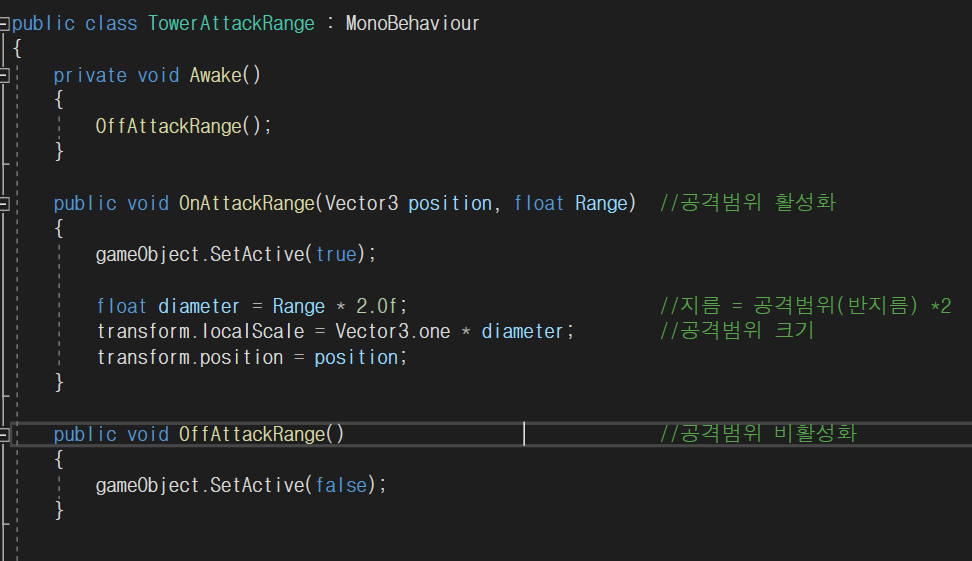Collapse the TowerAttackRange class block
Image resolution: width=972 pixels, height=561 pixels.
pyautogui.click(x=5, y=22)
